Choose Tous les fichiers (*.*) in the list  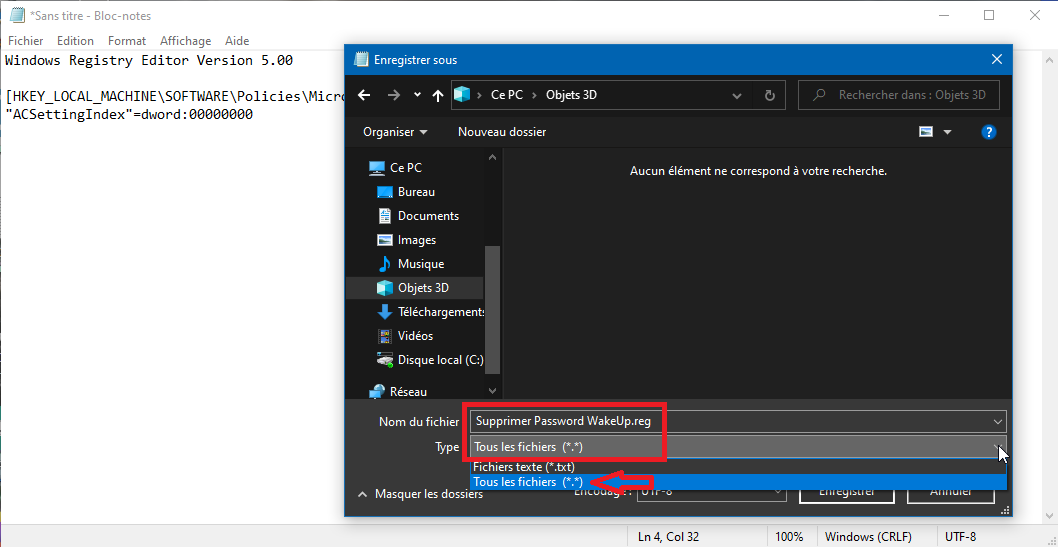[738, 482]
